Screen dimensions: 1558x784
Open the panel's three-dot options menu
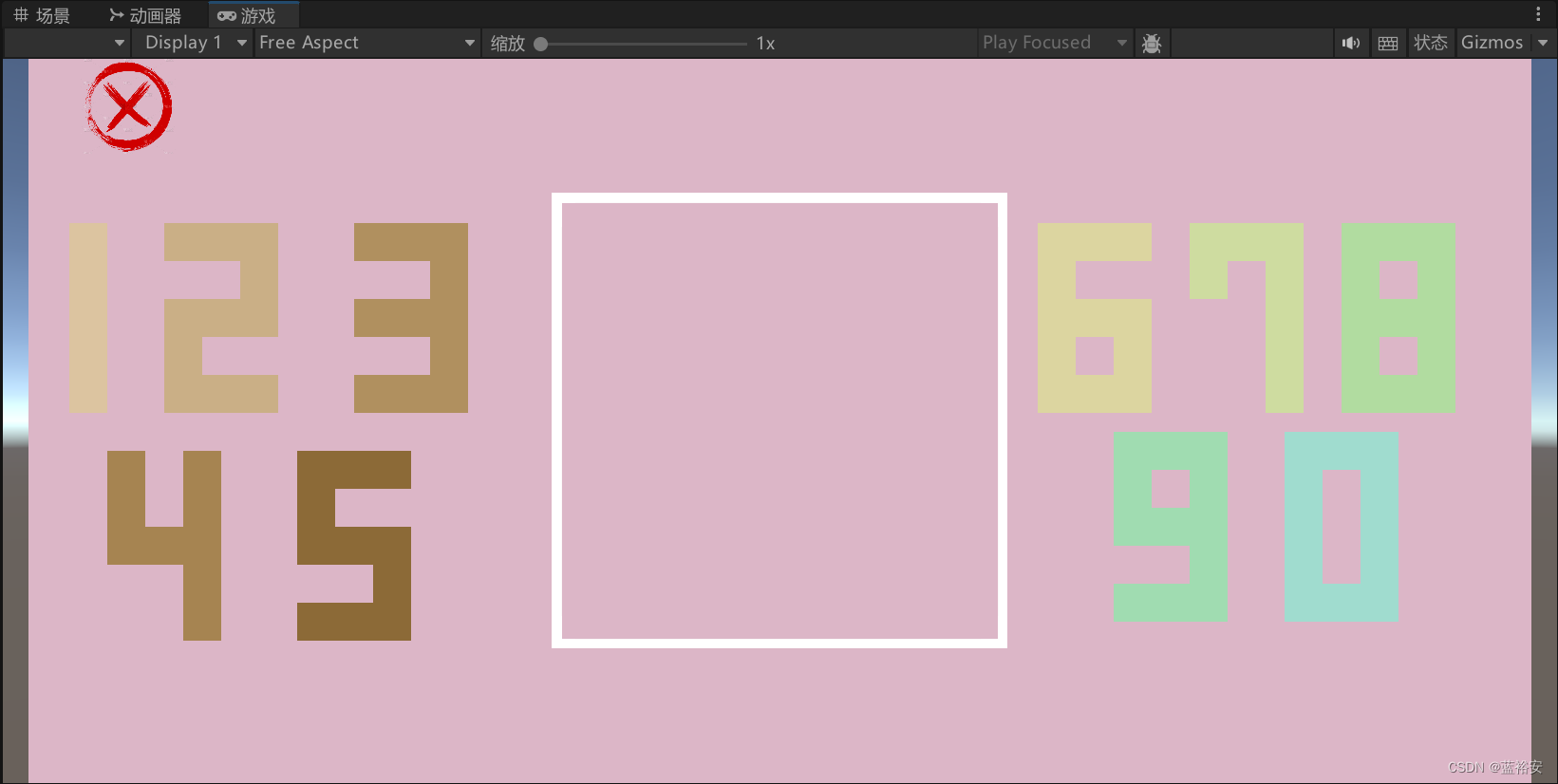click(x=1538, y=14)
